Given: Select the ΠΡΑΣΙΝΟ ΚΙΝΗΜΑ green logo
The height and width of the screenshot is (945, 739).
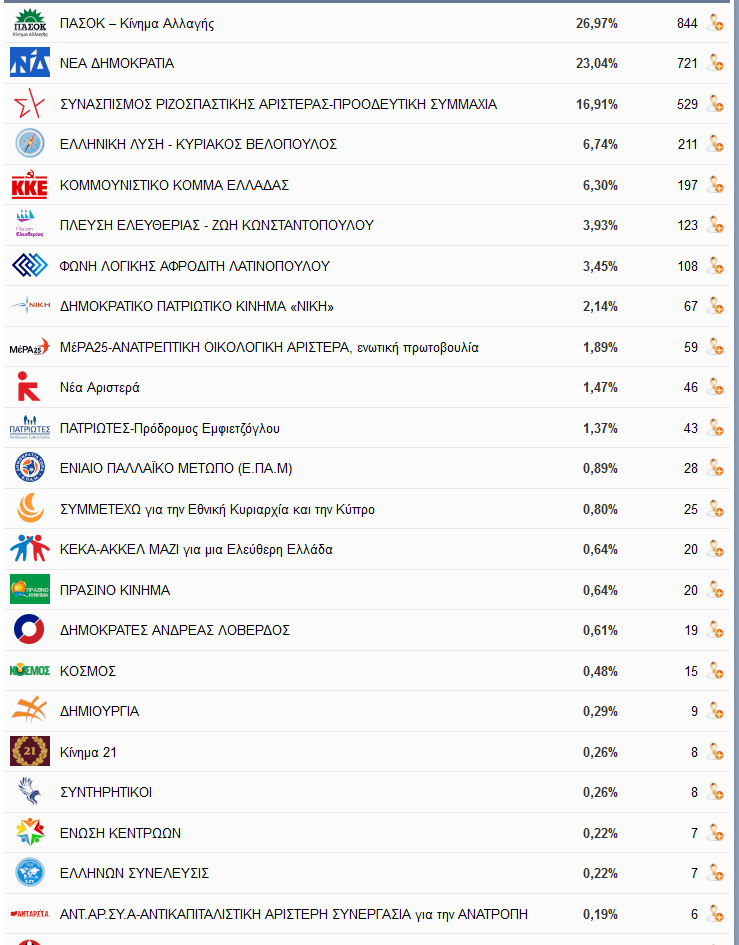Looking at the screenshot, I should (30, 589).
